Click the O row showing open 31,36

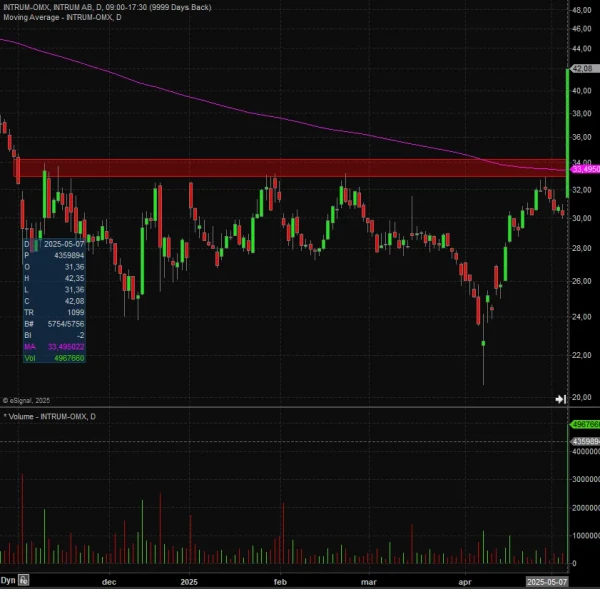[x=54, y=267]
